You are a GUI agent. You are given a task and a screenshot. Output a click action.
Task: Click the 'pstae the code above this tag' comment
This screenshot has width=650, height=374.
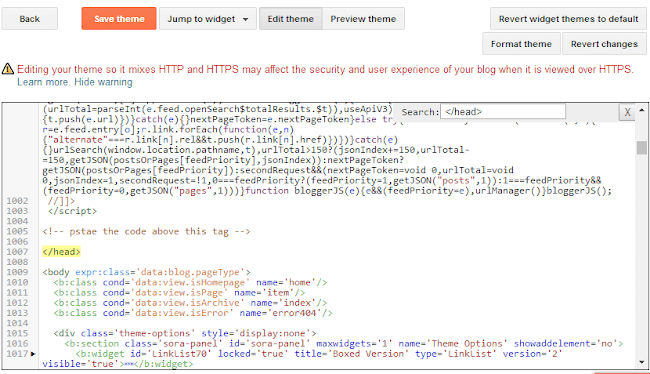(146, 231)
